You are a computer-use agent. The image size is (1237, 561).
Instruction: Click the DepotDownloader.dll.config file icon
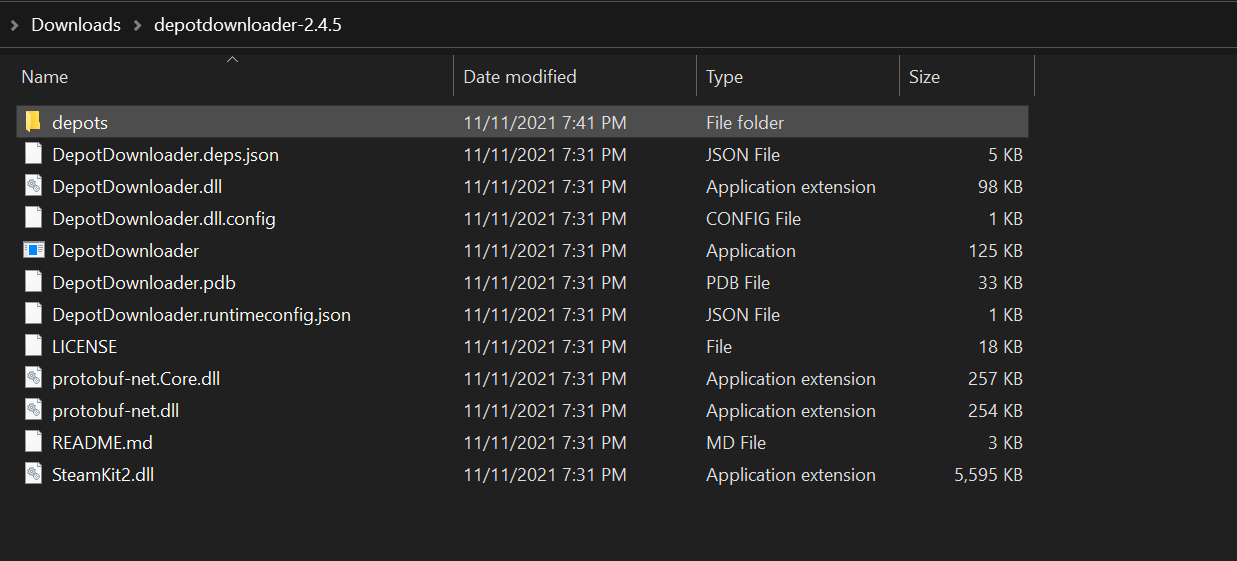click(x=33, y=218)
